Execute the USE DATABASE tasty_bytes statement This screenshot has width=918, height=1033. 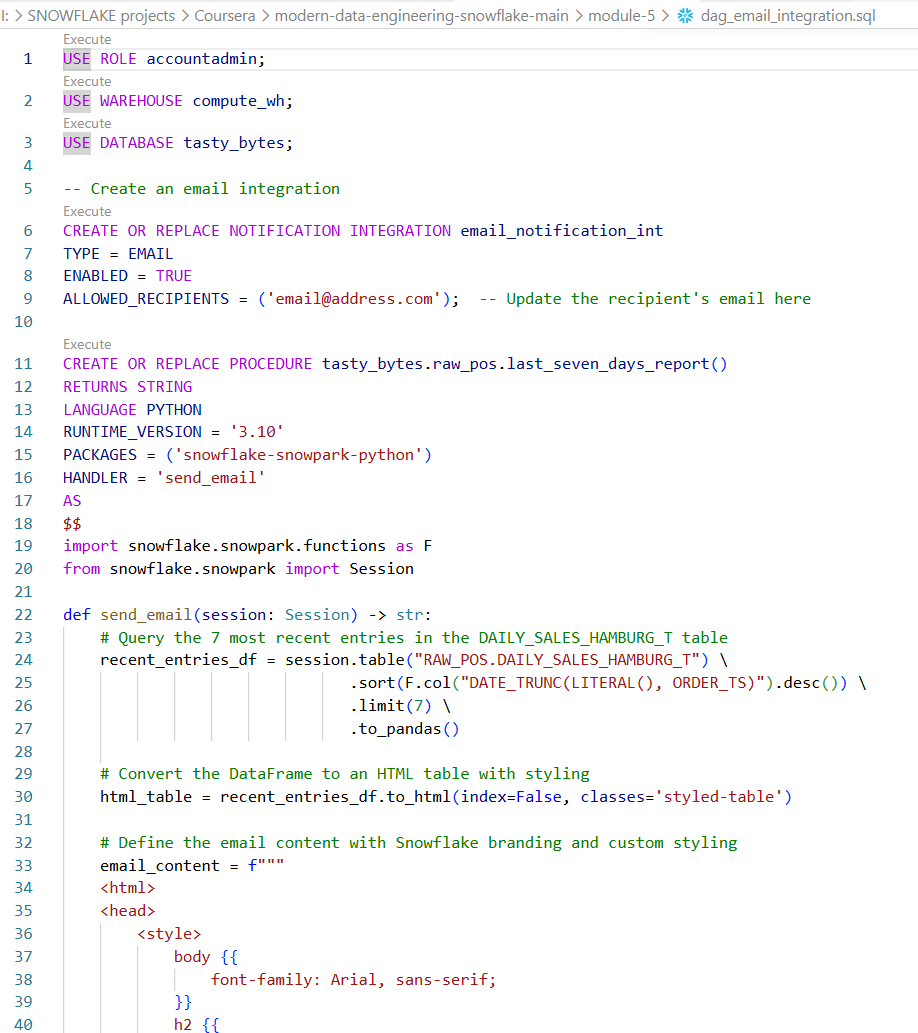(x=87, y=124)
